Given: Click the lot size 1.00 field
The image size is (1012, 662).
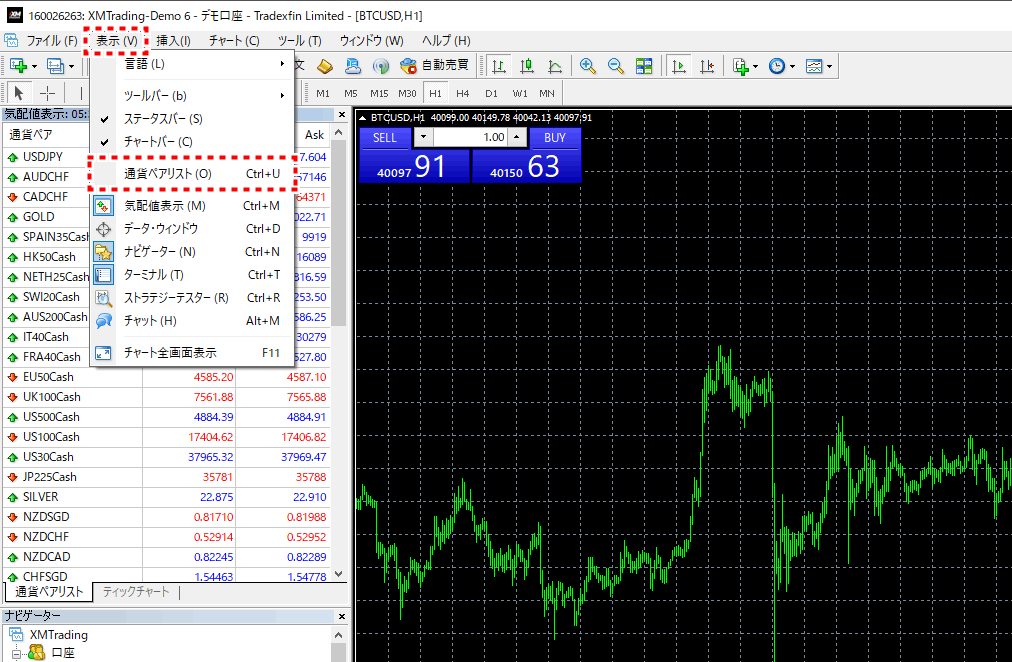Looking at the screenshot, I should 471,137.
